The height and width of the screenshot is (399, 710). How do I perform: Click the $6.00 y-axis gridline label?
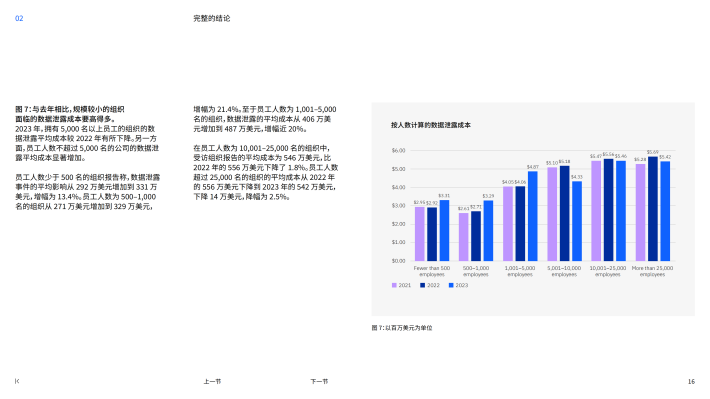[398, 150]
